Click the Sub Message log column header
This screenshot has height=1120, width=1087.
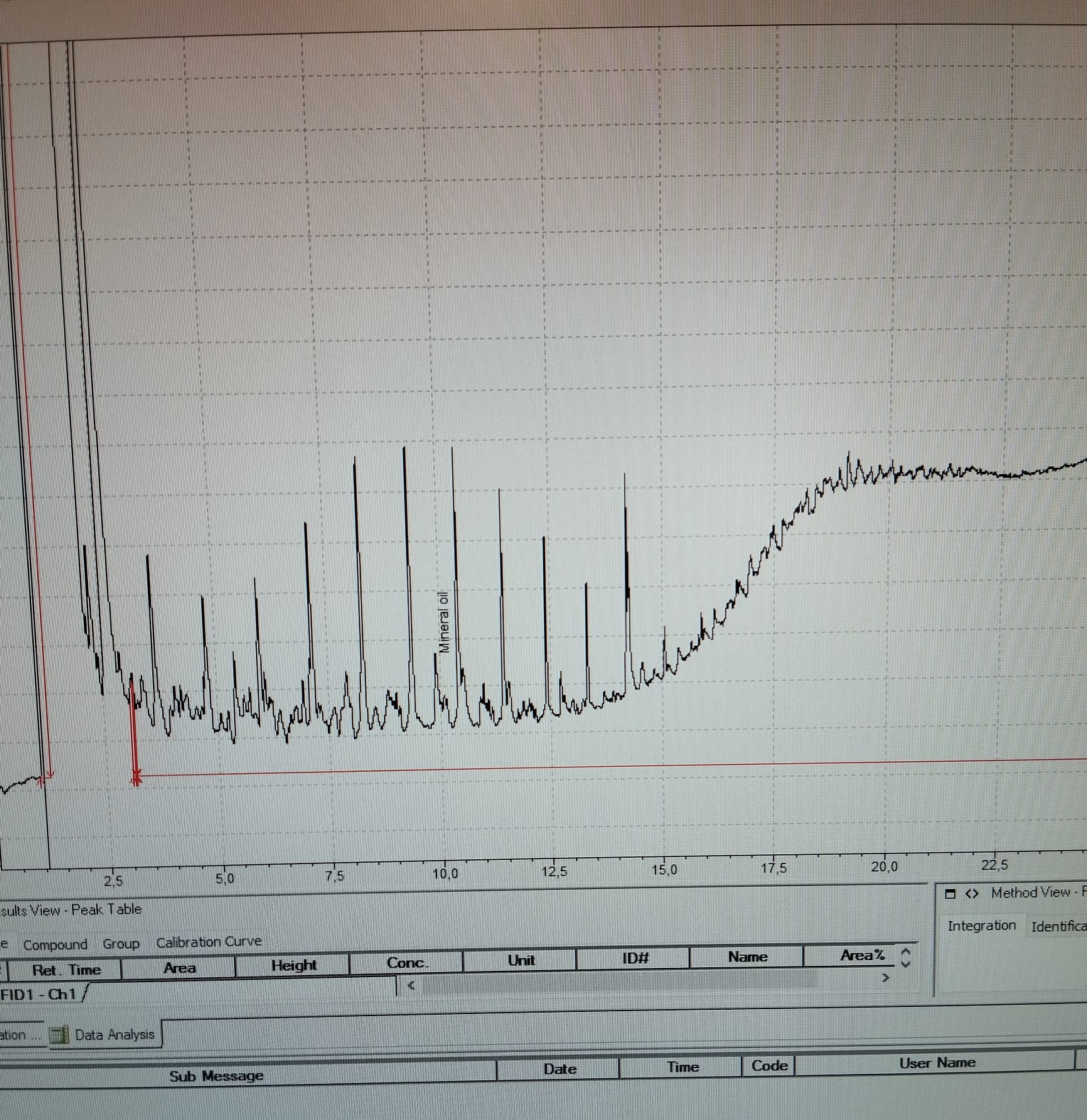tap(216, 1076)
